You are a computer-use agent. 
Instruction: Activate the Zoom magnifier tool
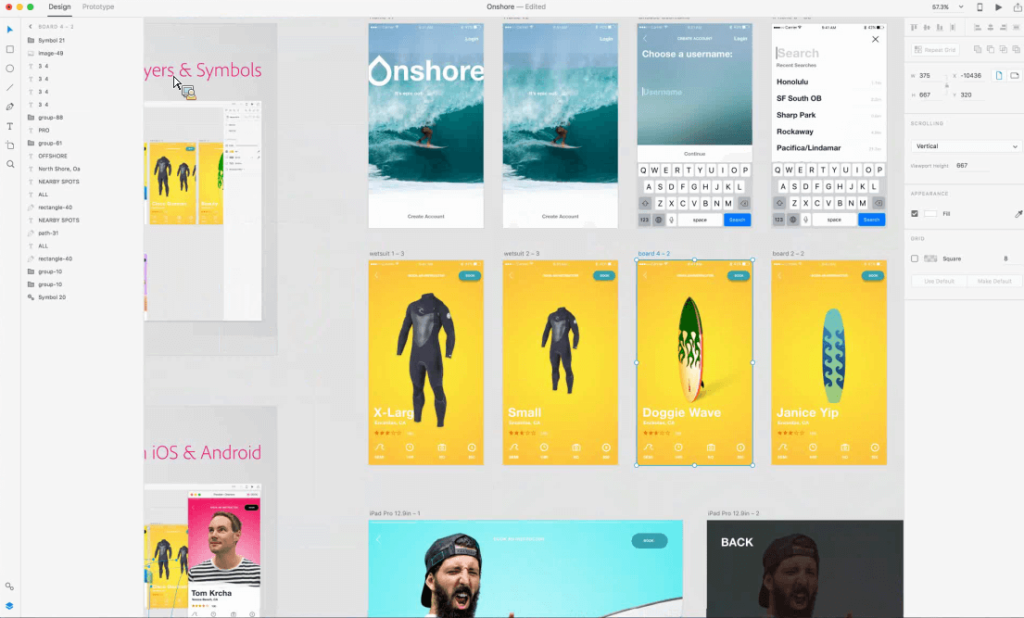point(10,164)
